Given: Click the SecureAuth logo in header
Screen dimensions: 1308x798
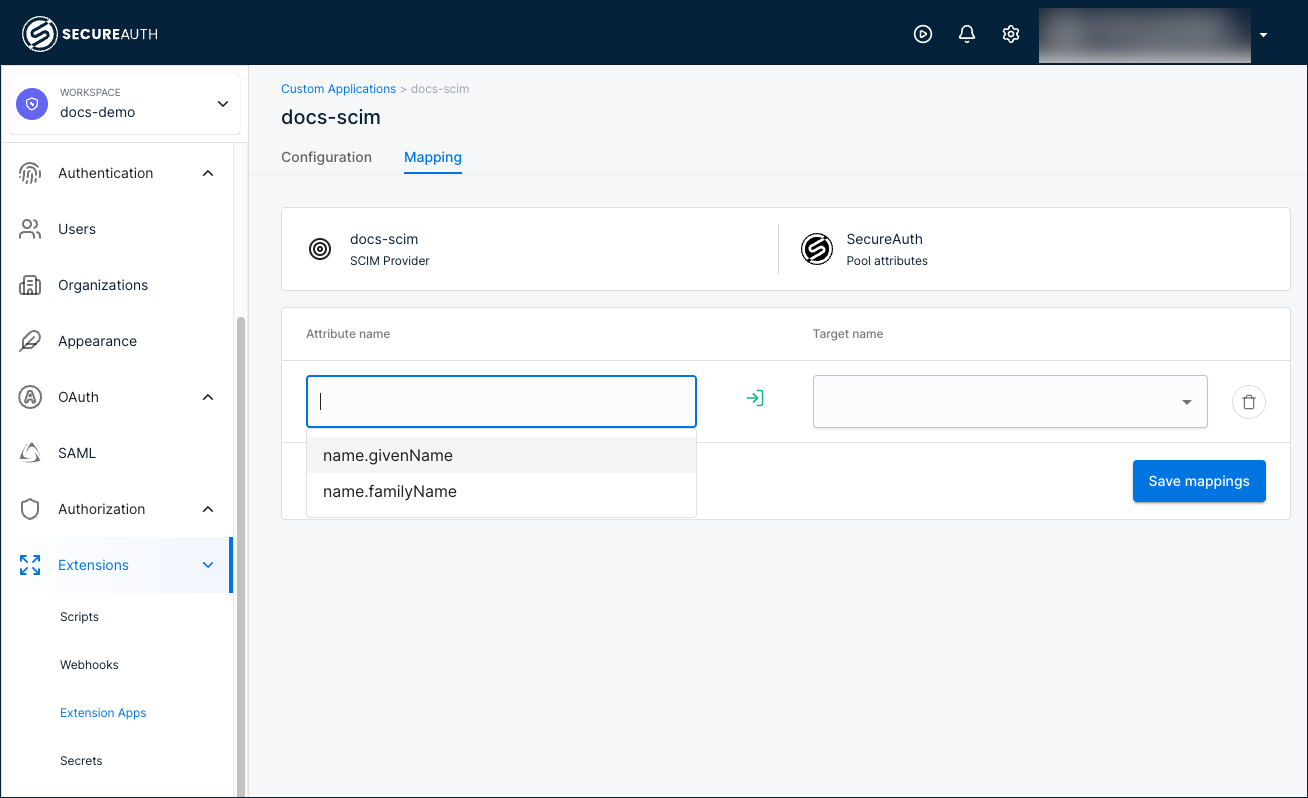Looking at the screenshot, I should point(90,34).
